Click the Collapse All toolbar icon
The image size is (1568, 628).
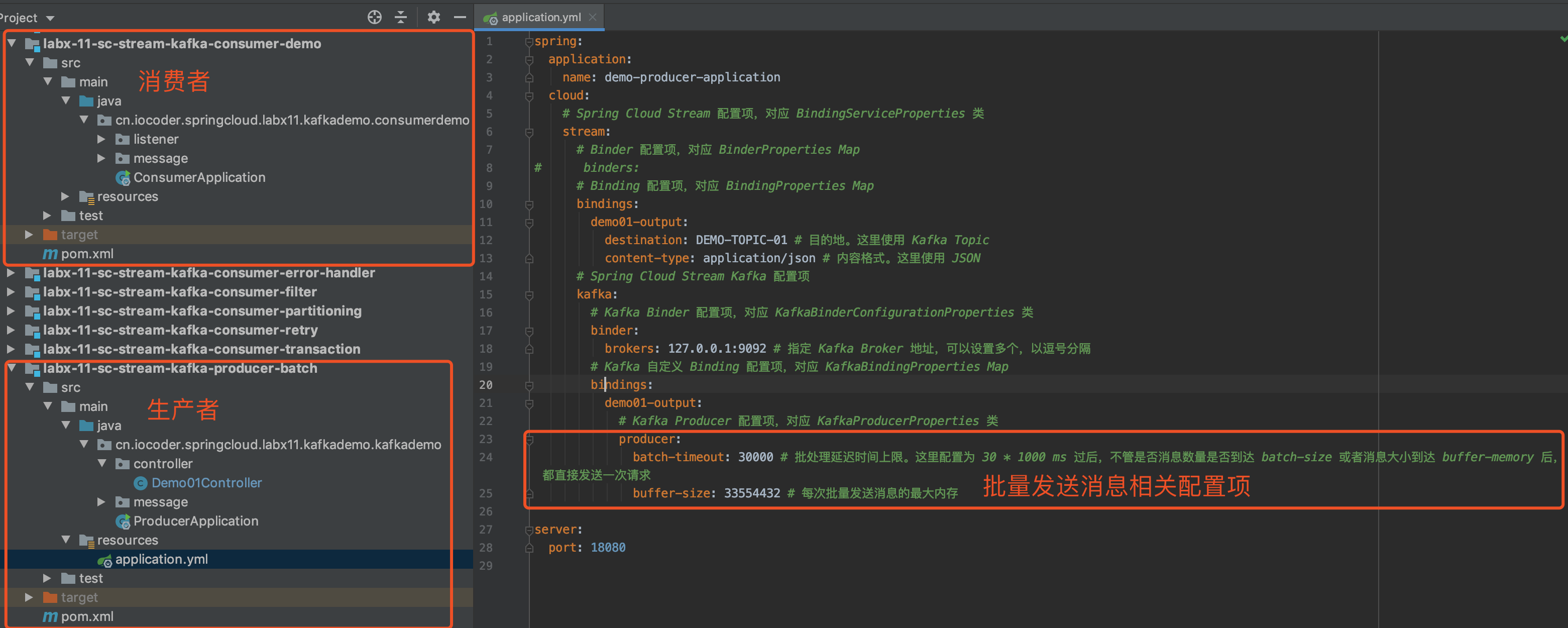pyautogui.click(x=400, y=17)
